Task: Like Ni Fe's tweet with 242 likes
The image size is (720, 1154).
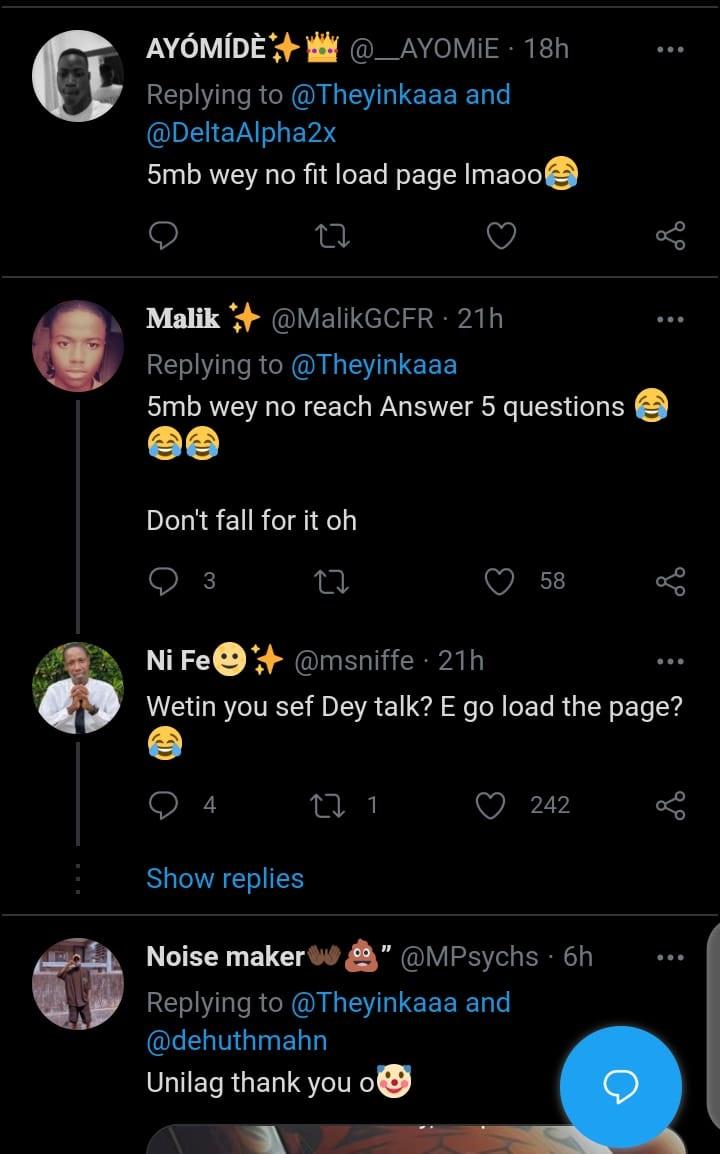Action: coord(491,805)
